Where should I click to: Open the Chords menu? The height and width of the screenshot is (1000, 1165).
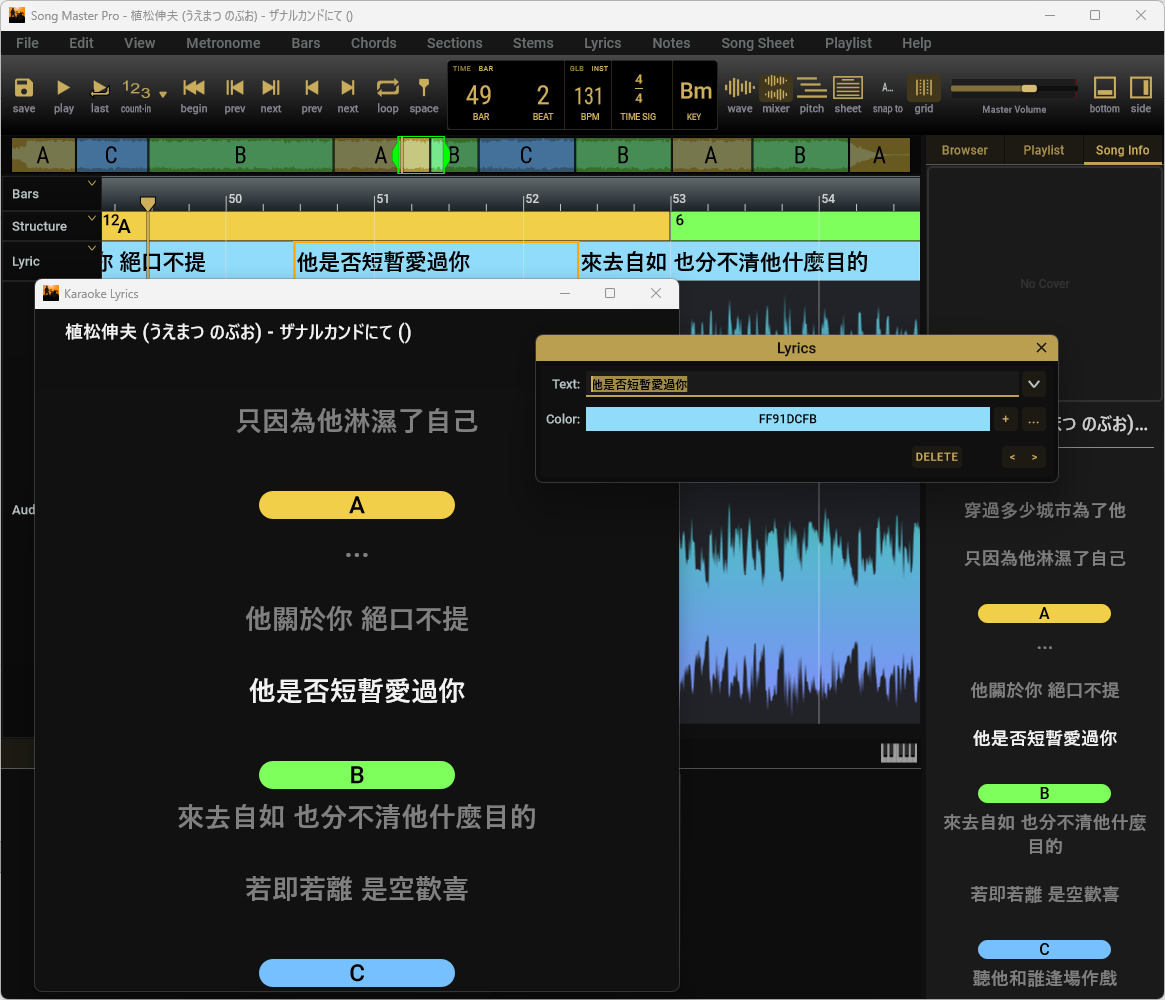(x=374, y=43)
